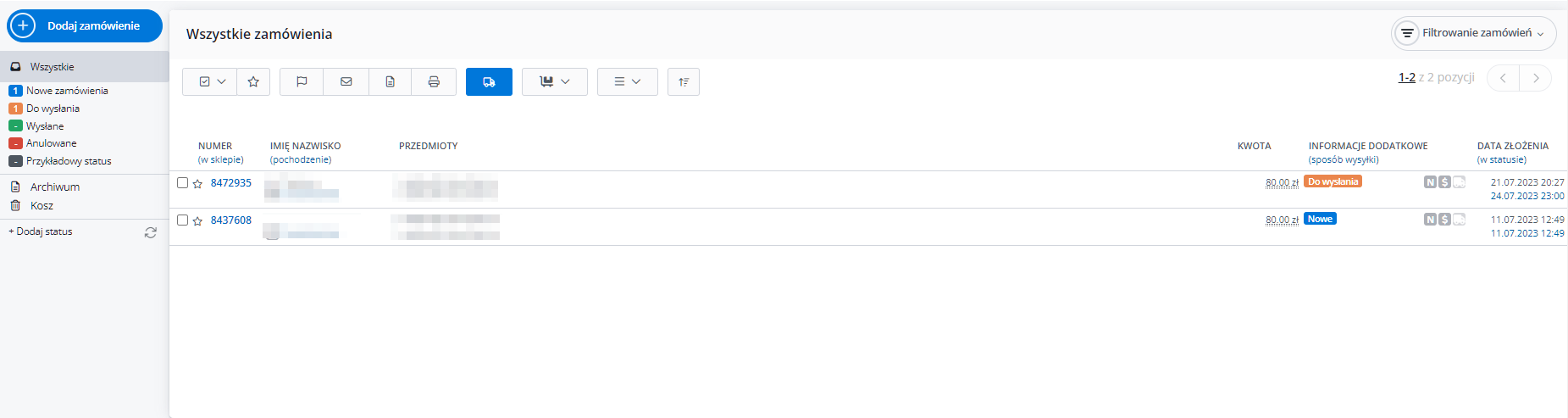Click the star favorites toolbar button

(x=253, y=81)
